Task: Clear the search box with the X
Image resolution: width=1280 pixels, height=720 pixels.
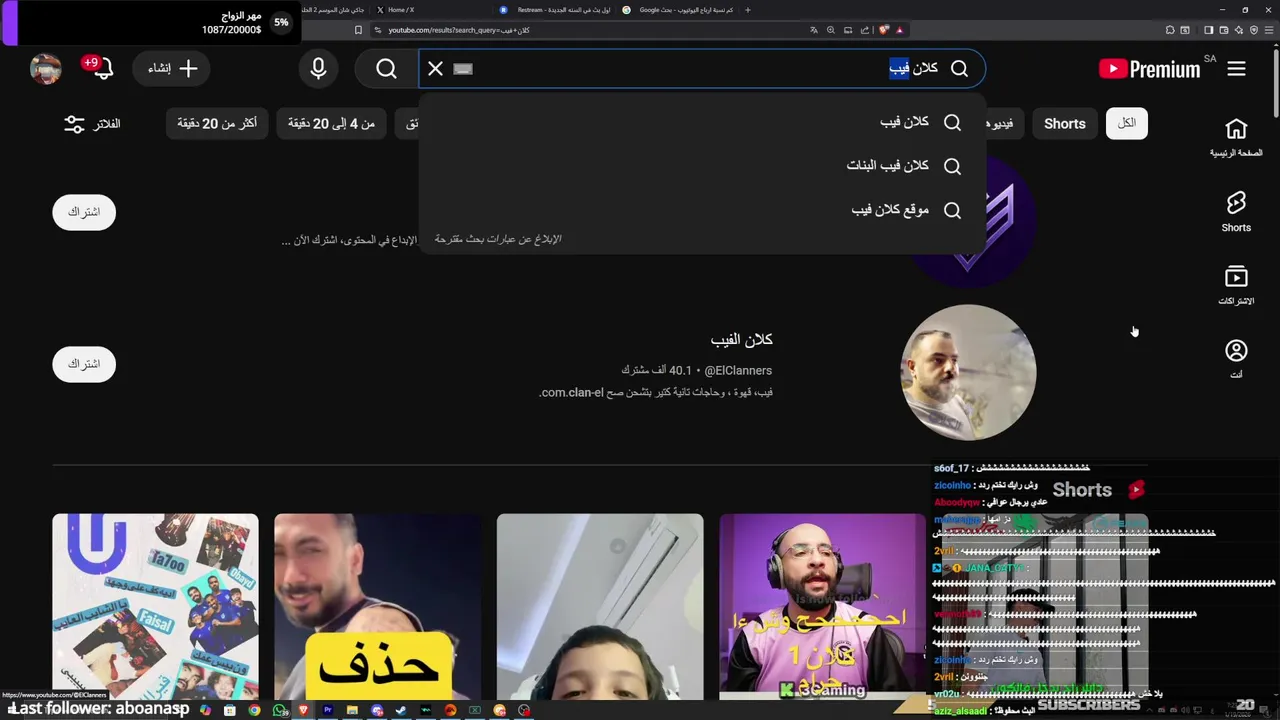Action: (435, 69)
